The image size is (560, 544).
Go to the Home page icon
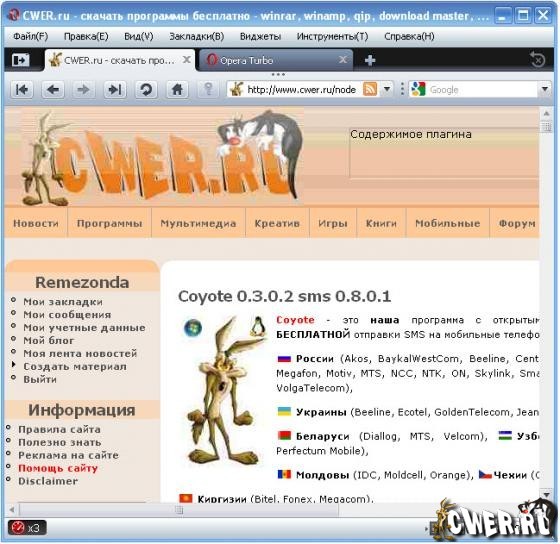pyautogui.click(x=177, y=89)
